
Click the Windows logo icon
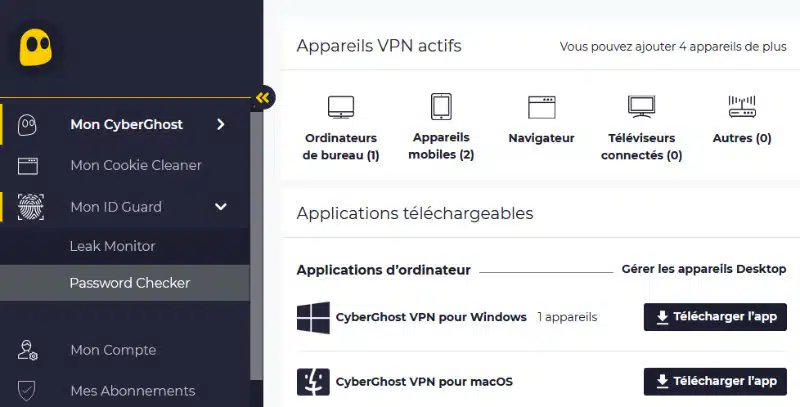click(x=313, y=317)
